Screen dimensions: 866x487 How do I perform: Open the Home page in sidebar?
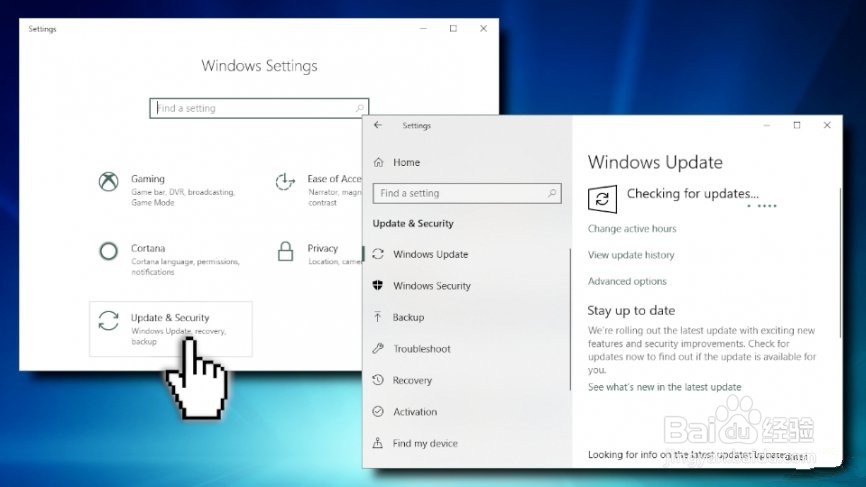(406, 162)
